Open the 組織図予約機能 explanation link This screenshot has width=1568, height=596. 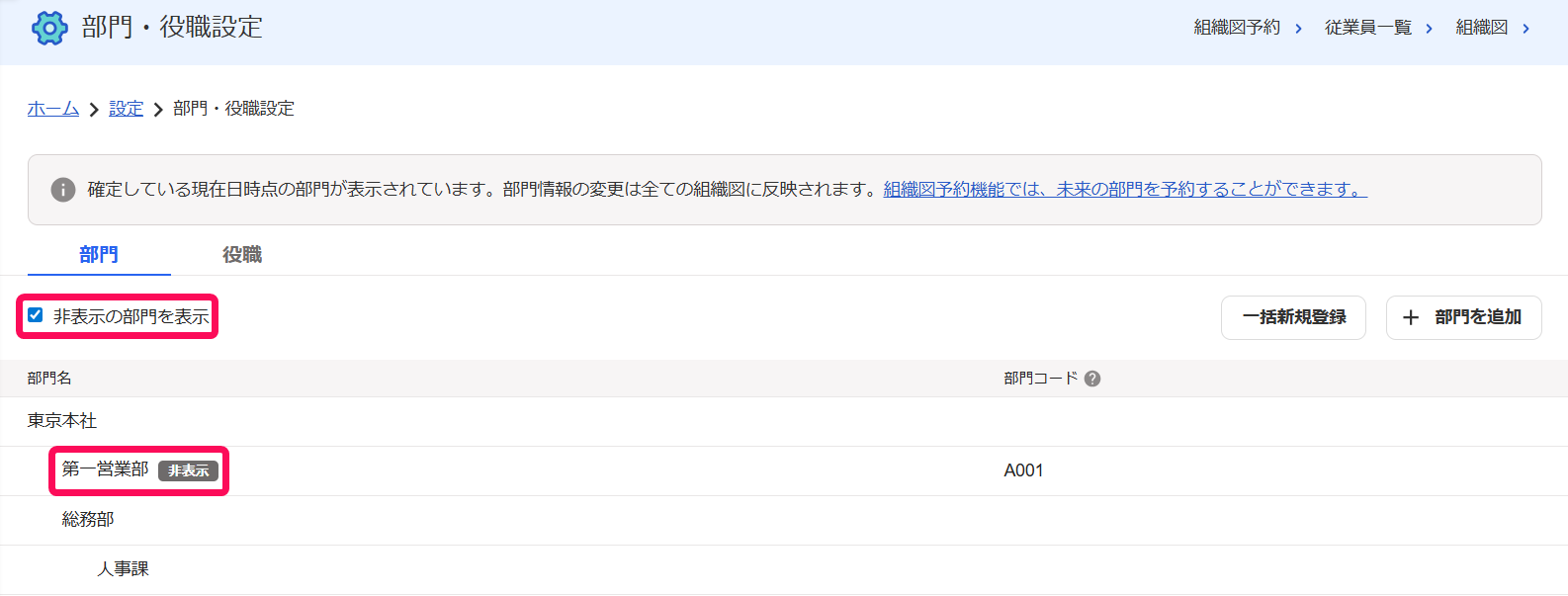pos(1125,190)
